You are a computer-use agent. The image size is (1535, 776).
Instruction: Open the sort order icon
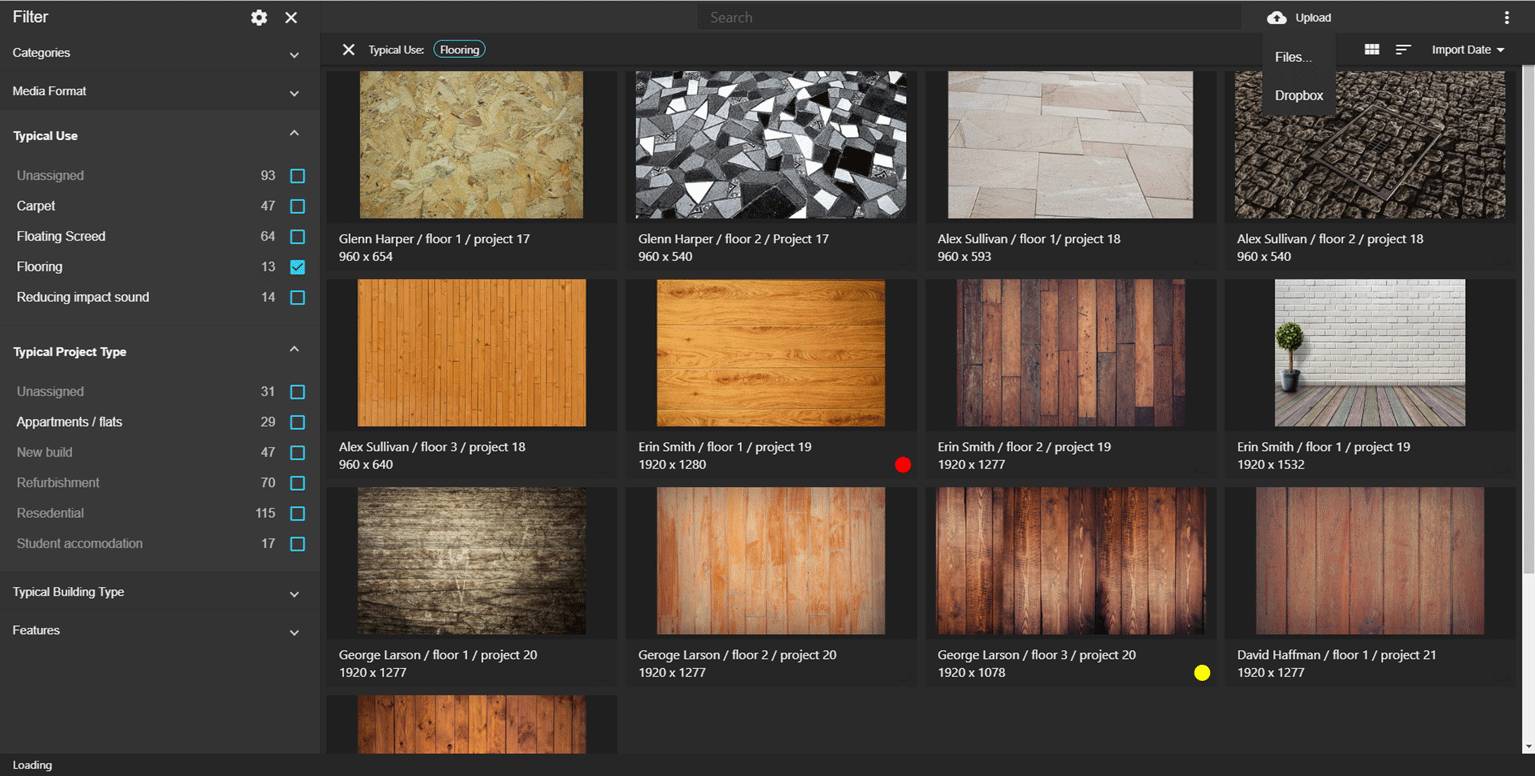click(x=1403, y=49)
